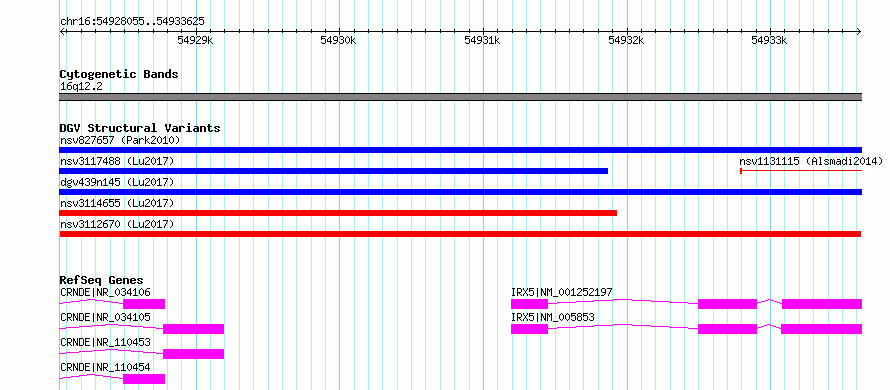Click the nsv3114655 (Lu2017) label
This screenshot has height=390, width=890.
(x=117, y=203)
